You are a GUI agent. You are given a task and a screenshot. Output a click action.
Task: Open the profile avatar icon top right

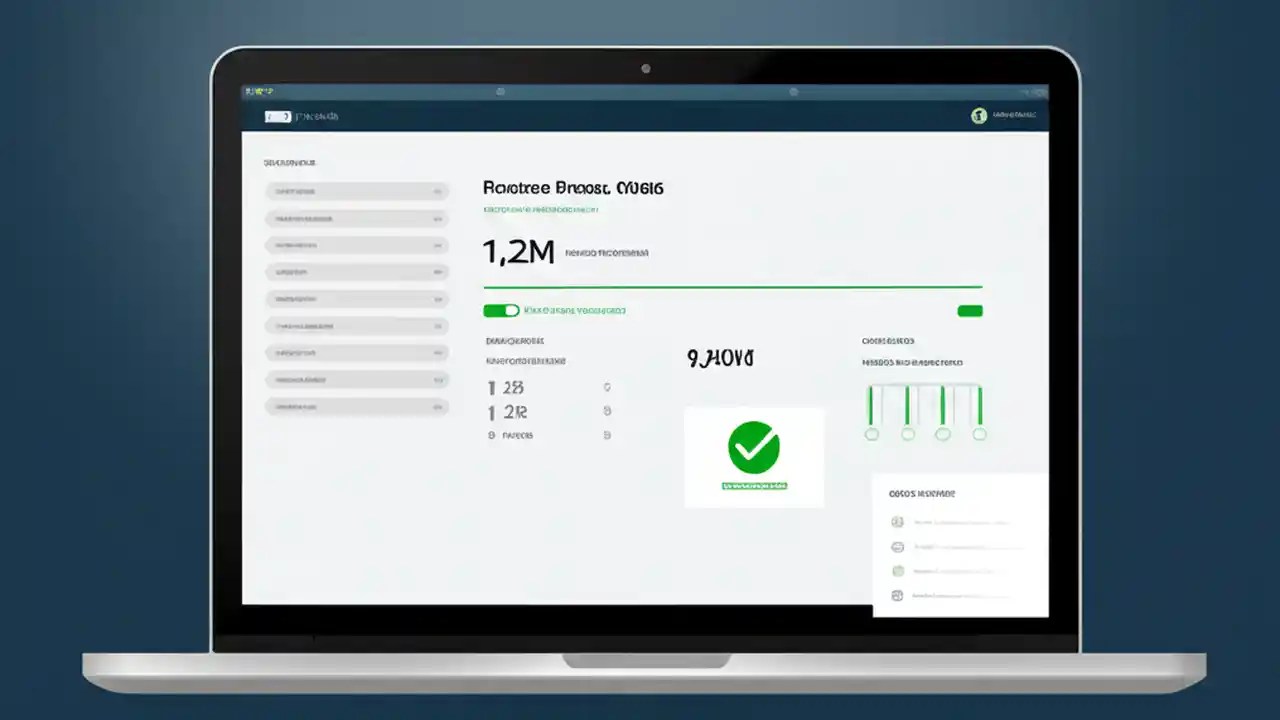click(x=979, y=115)
